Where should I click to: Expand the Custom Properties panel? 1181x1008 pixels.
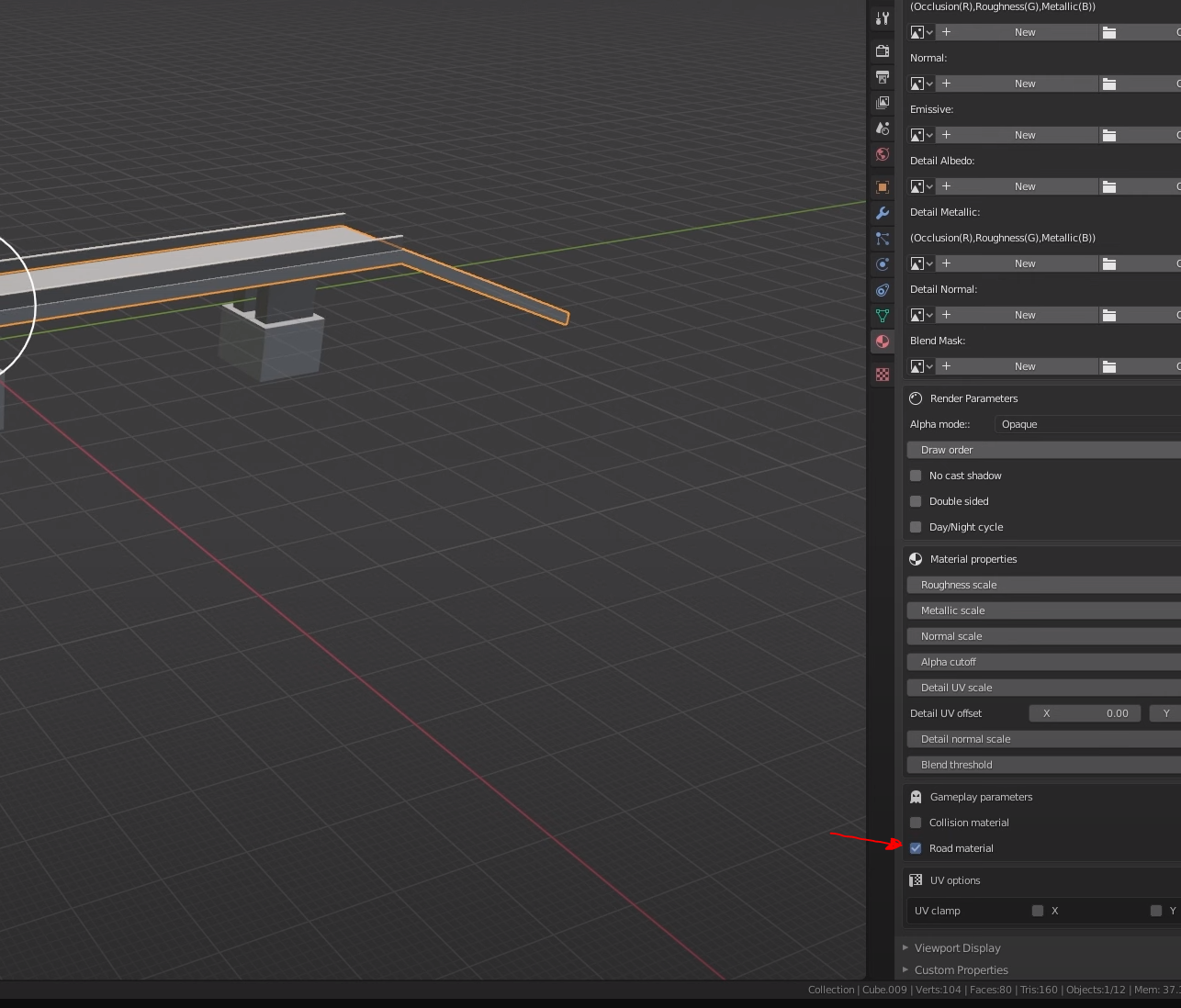[961, 970]
